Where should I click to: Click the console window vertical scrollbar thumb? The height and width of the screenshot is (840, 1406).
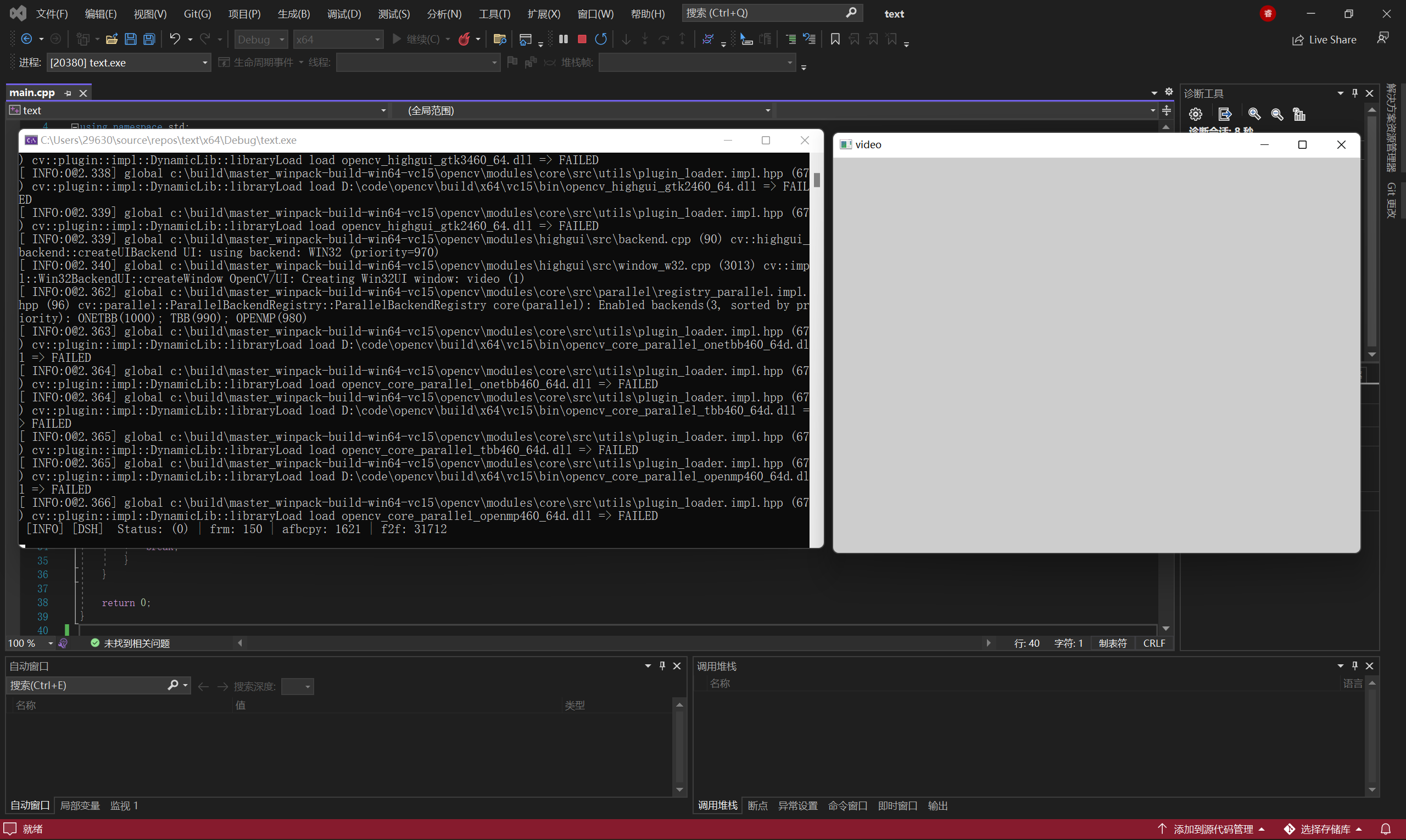pyautogui.click(x=817, y=180)
